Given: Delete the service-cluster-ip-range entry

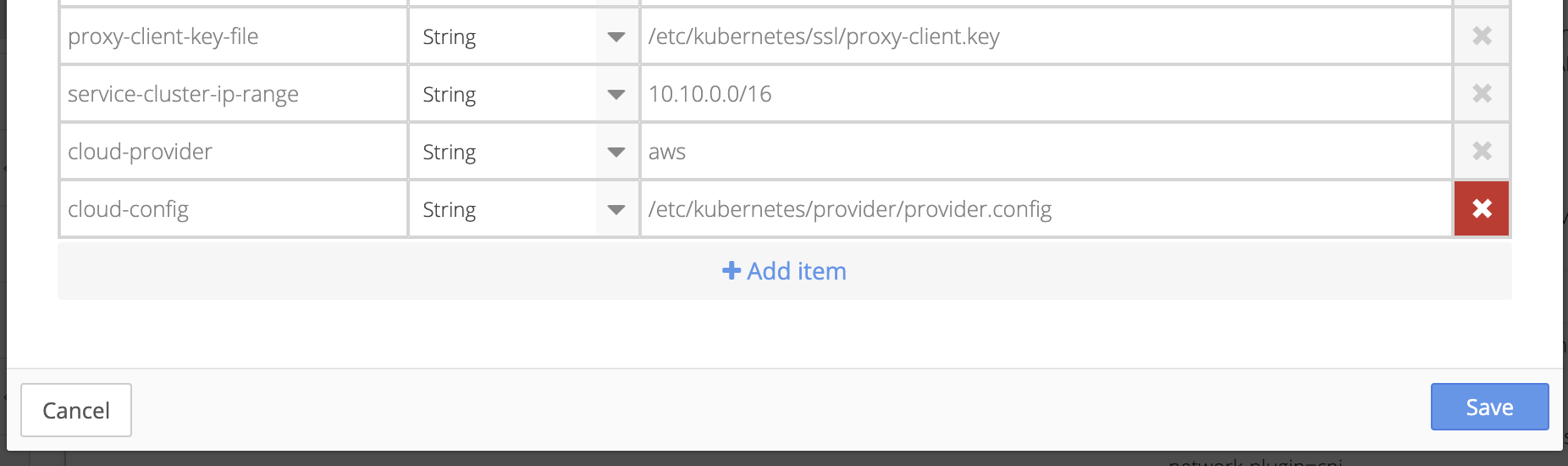Looking at the screenshot, I should coord(1482,93).
